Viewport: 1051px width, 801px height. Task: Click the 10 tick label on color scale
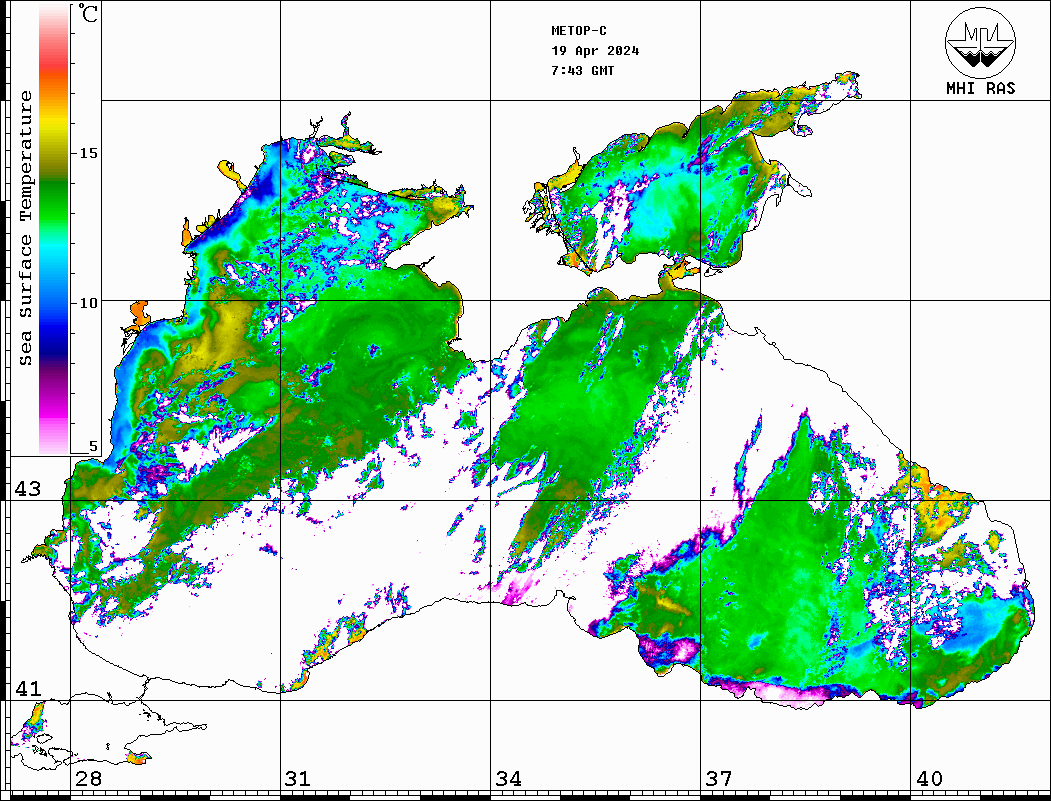click(88, 303)
